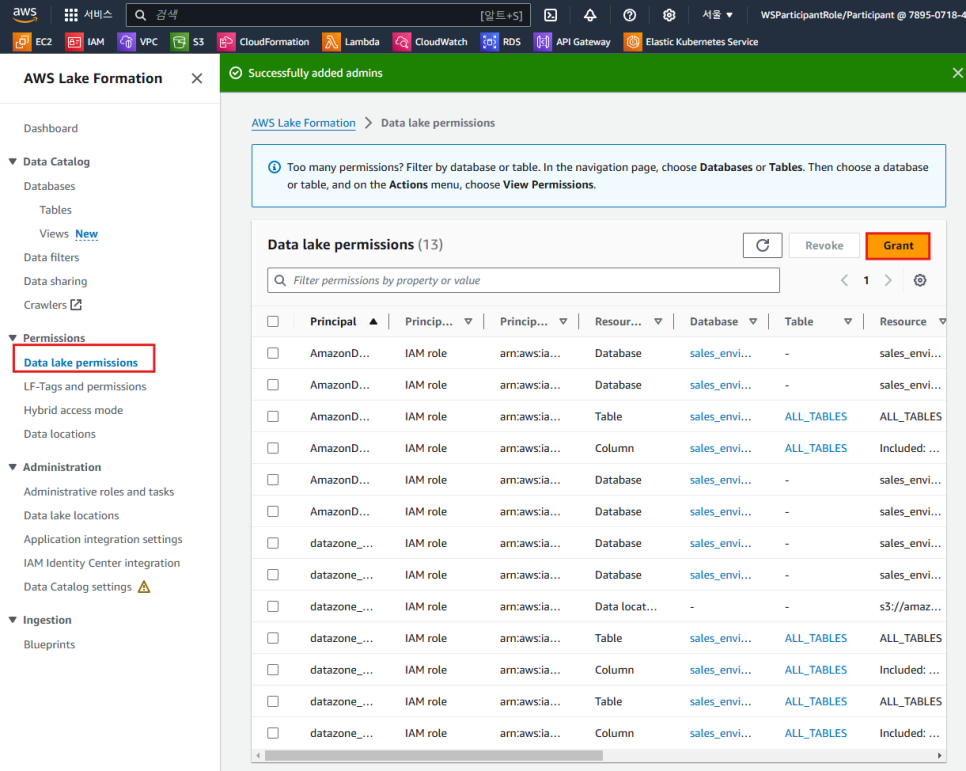Open the Elastic Kubernetes Service shortcut
The image size is (966, 771).
pyautogui.click(x=691, y=42)
